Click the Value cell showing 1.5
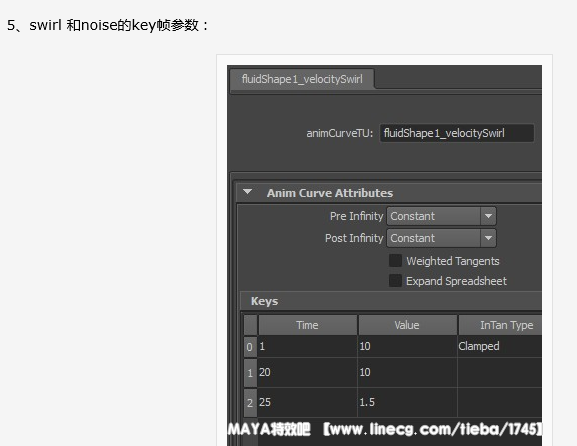The width and height of the screenshot is (577, 446). [x=407, y=402]
